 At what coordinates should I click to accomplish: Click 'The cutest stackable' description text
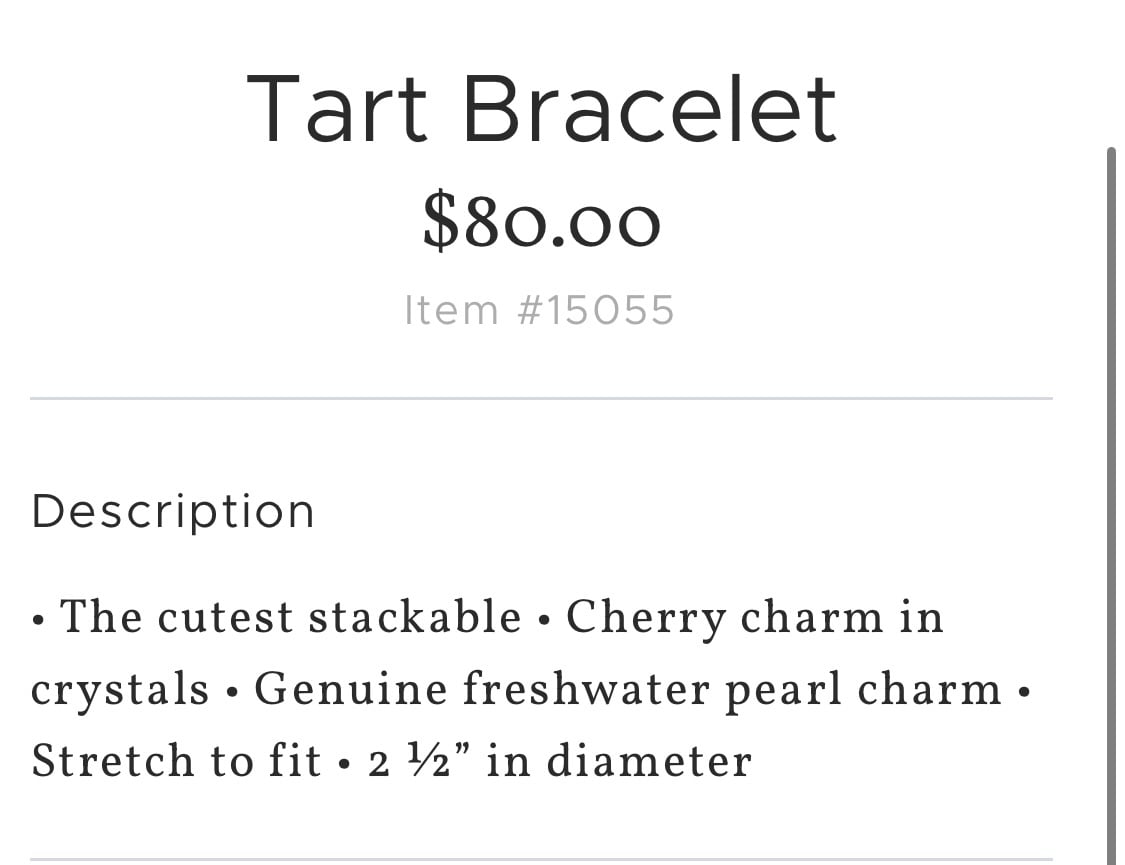[291, 617]
